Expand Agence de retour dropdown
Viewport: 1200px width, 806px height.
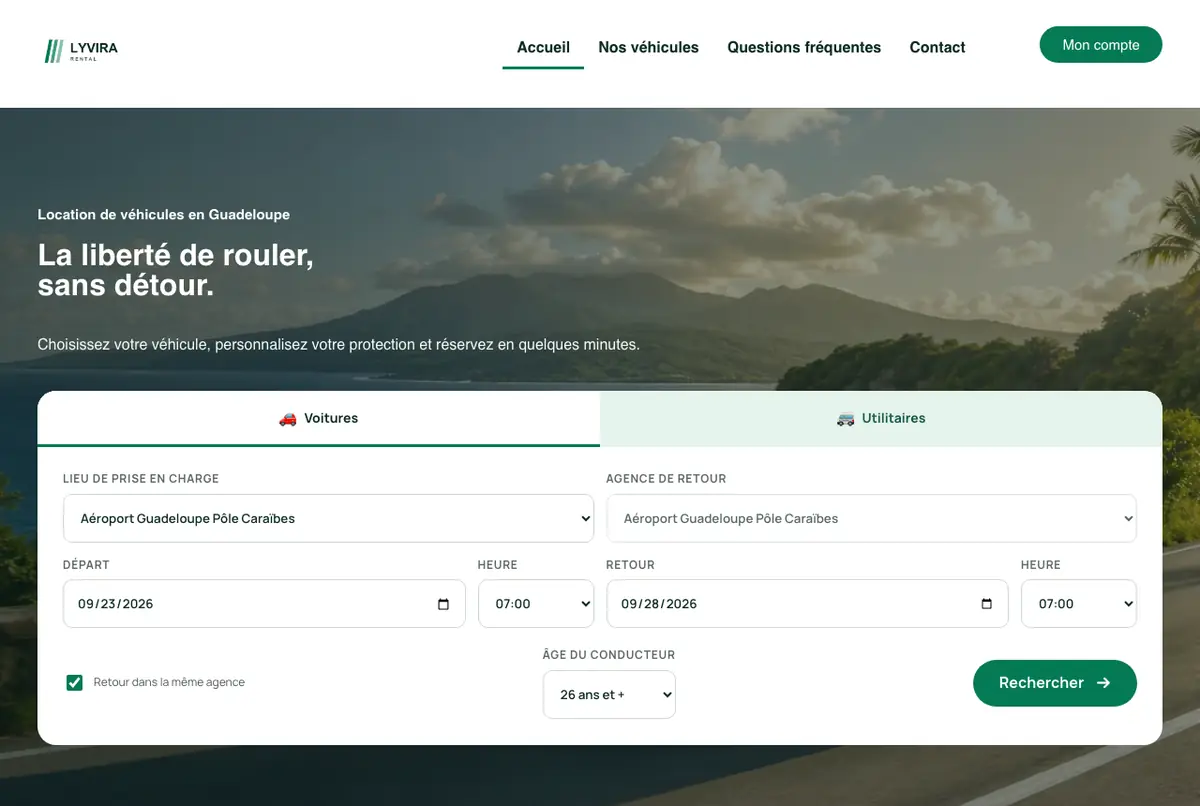point(871,518)
